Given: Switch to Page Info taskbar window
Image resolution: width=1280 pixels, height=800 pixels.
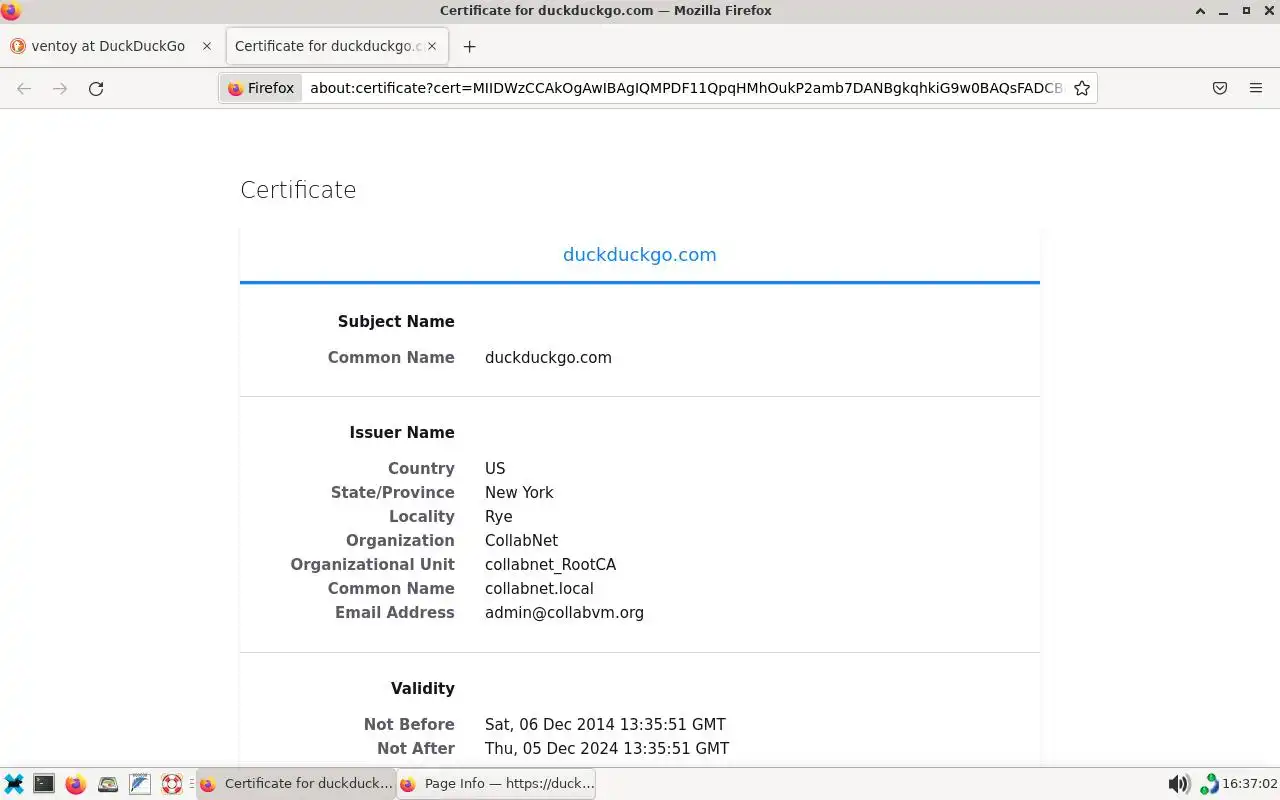Looking at the screenshot, I should [497, 784].
